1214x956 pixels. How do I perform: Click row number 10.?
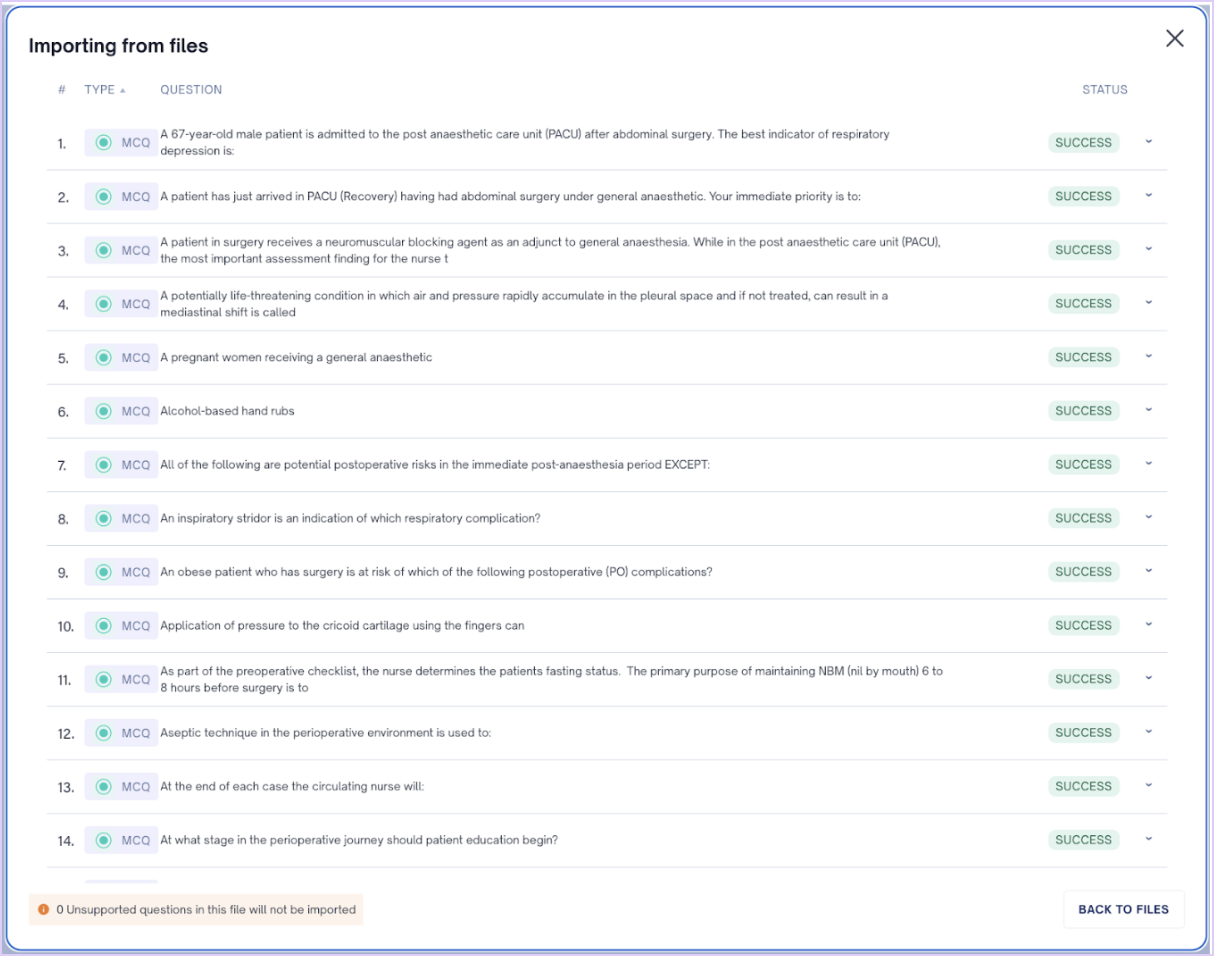(x=65, y=627)
